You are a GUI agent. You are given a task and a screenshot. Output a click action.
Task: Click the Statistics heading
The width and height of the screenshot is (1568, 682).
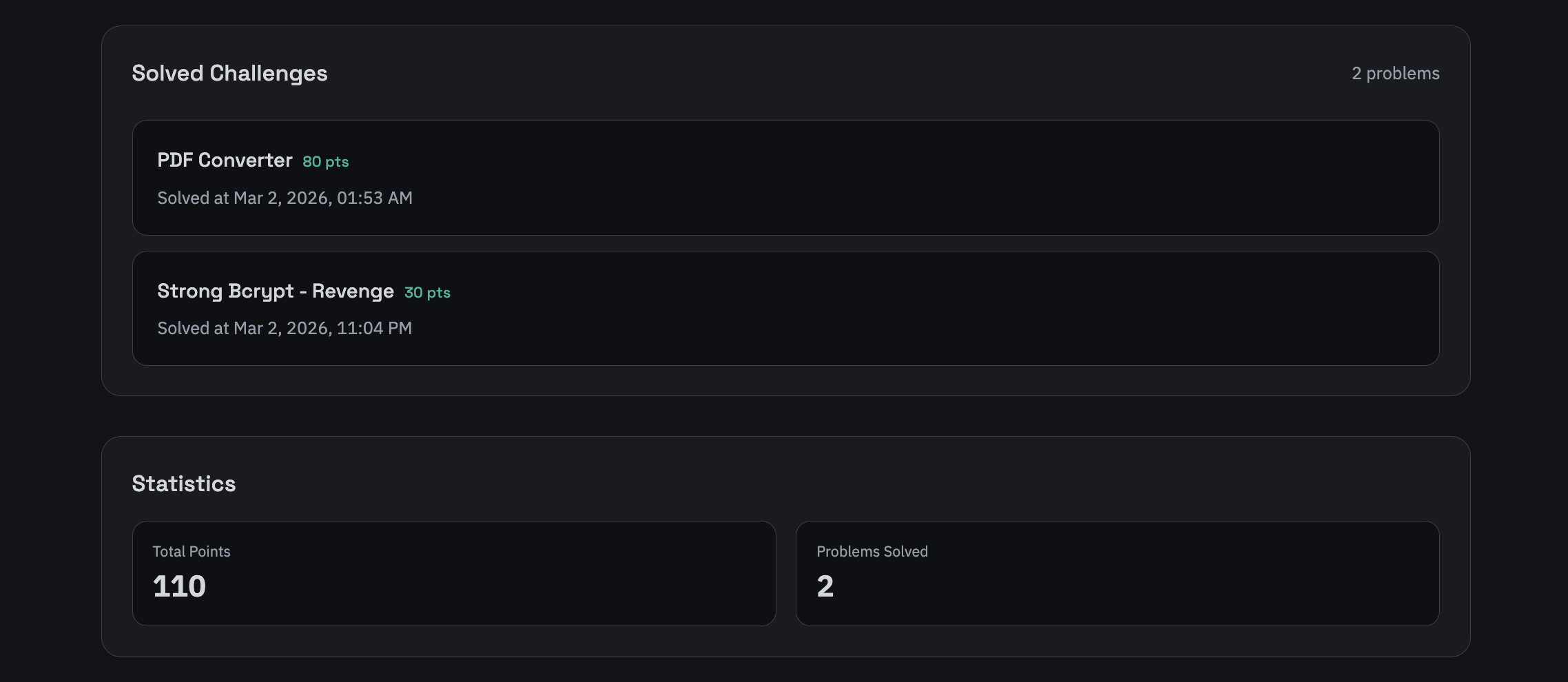point(184,484)
